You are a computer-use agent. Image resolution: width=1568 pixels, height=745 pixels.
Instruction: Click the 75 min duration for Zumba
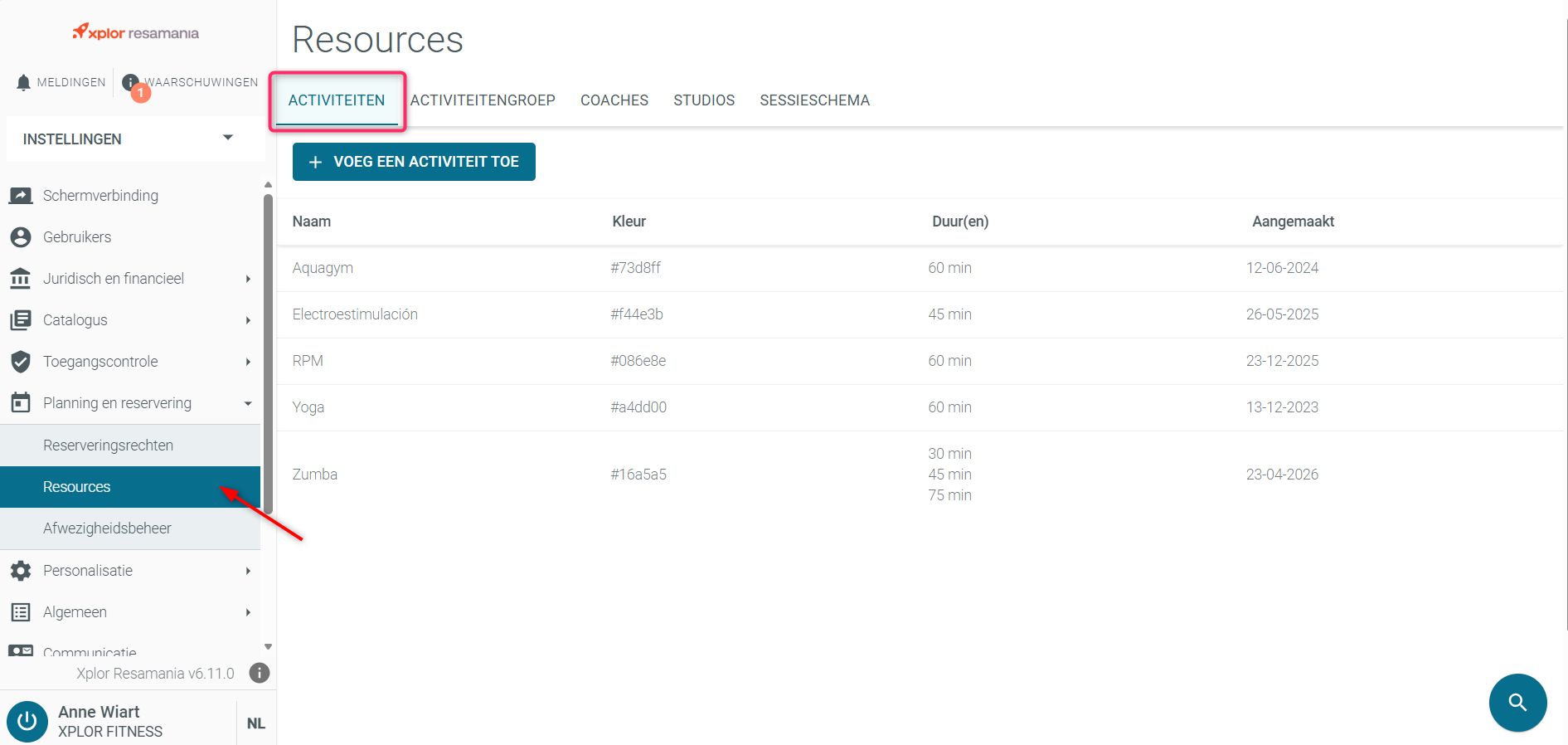949,495
